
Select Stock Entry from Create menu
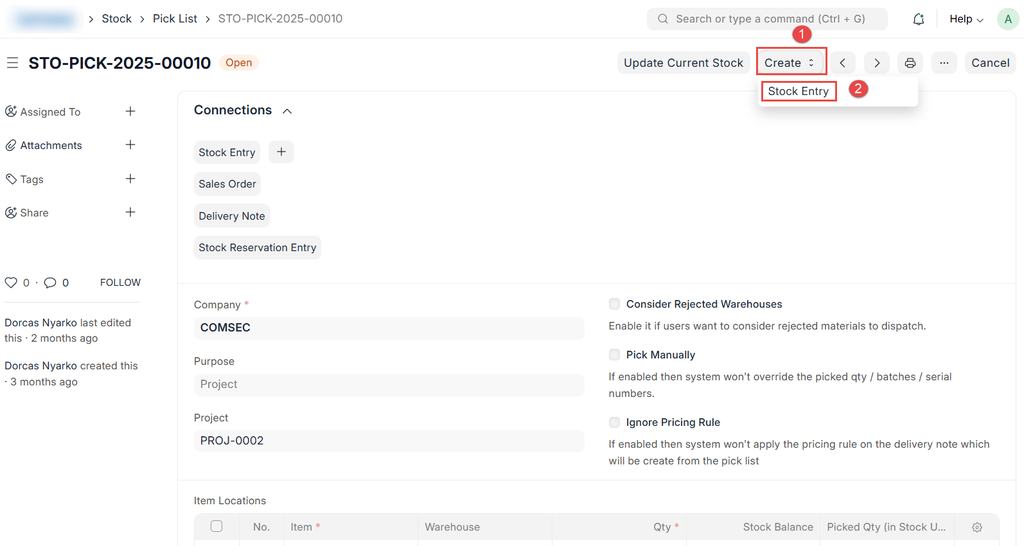798,91
